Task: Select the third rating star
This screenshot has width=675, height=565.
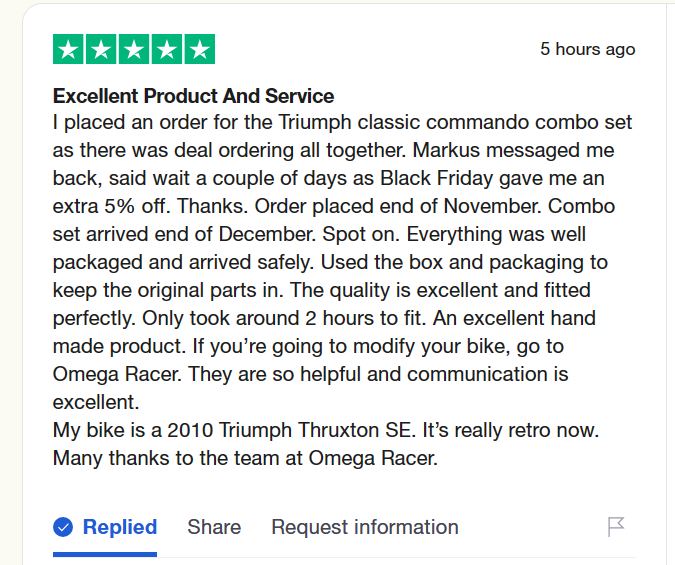Action: click(134, 49)
